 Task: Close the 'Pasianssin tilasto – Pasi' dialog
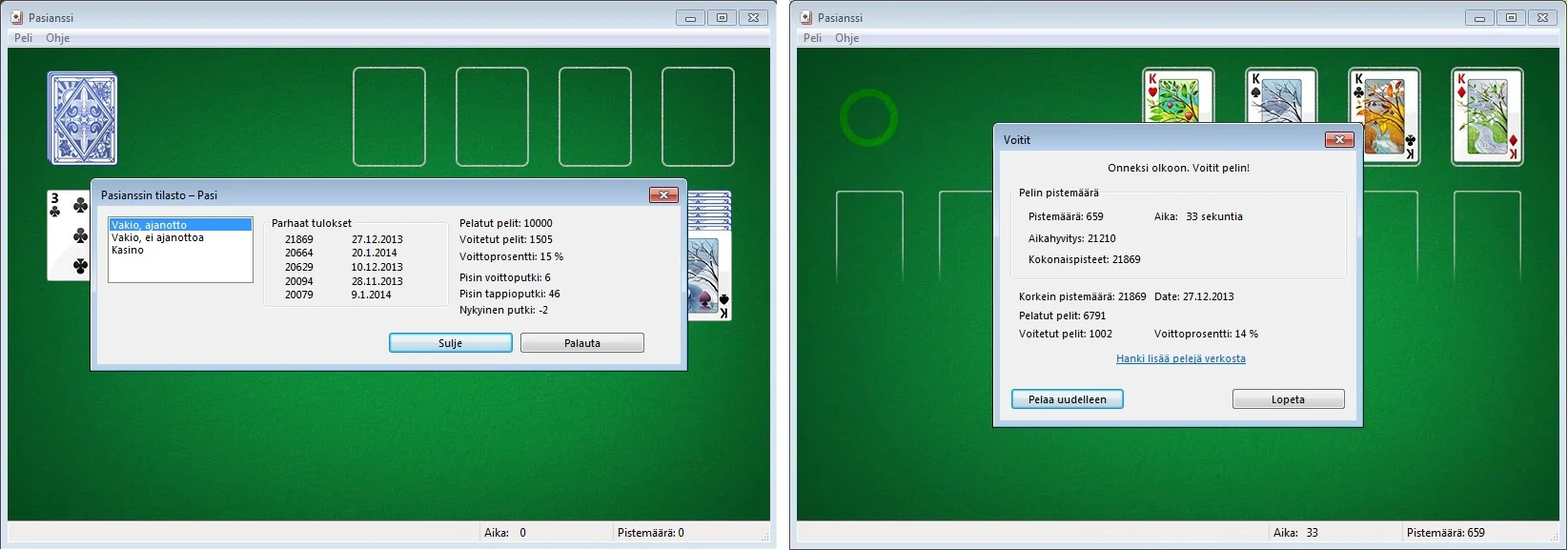click(x=663, y=195)
